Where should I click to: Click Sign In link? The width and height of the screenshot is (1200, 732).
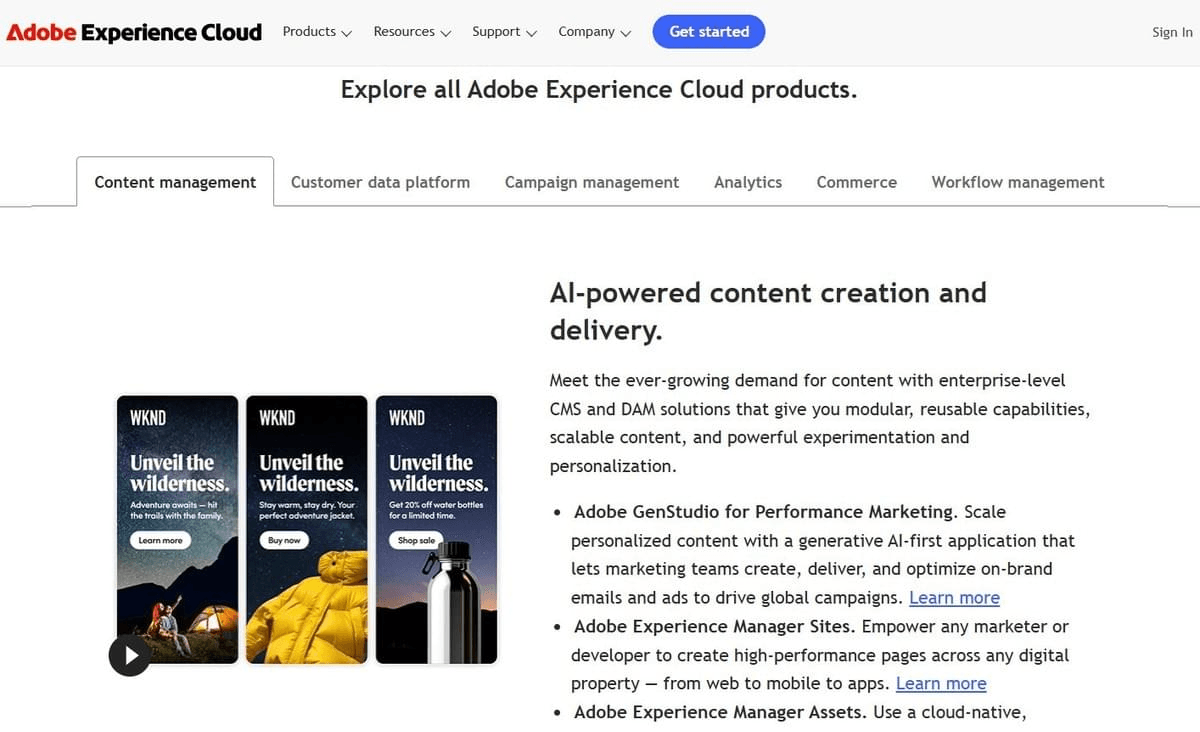tap(1172, 32)
